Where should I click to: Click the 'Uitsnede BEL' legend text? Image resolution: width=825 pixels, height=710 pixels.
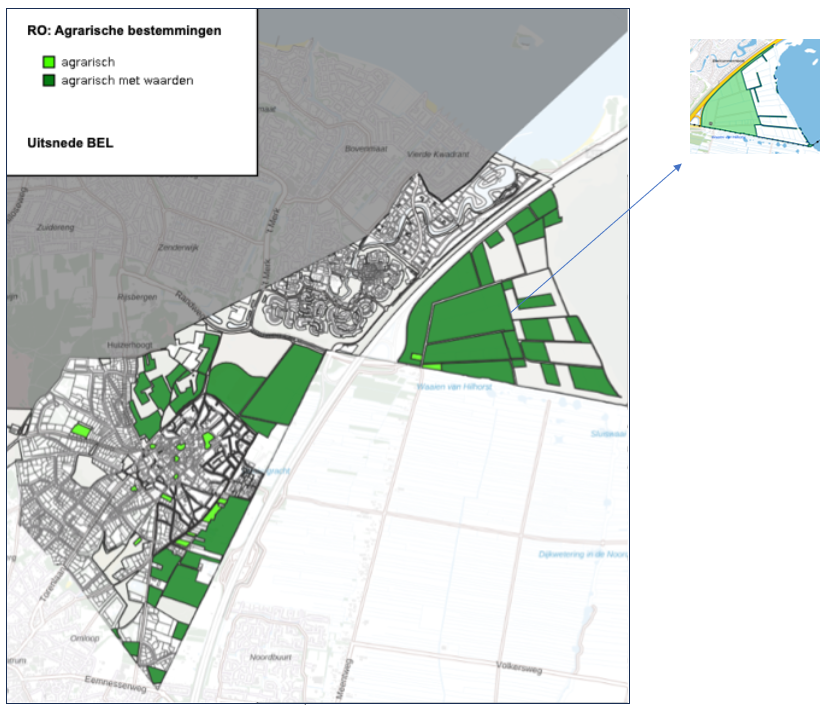click(x=70, y=143)
